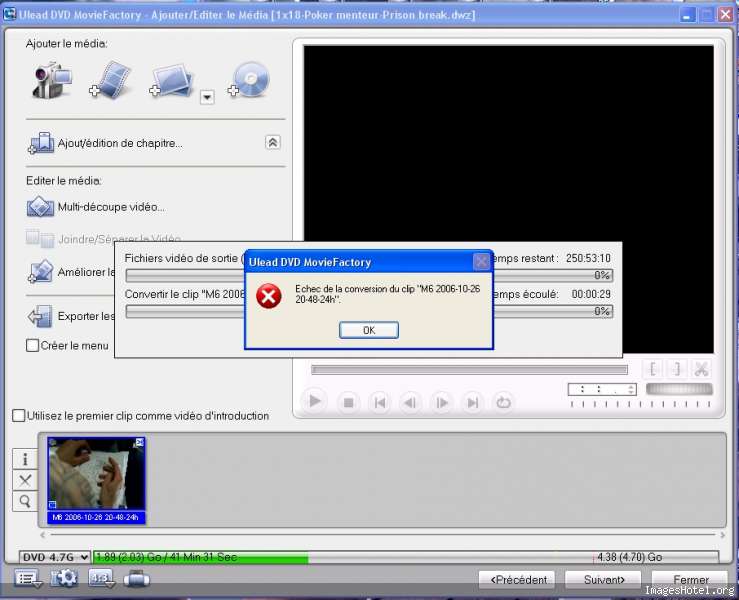Screen dimensions: 739x600
Task: Click the add slideshow photos icon
Action: [172, 80]
